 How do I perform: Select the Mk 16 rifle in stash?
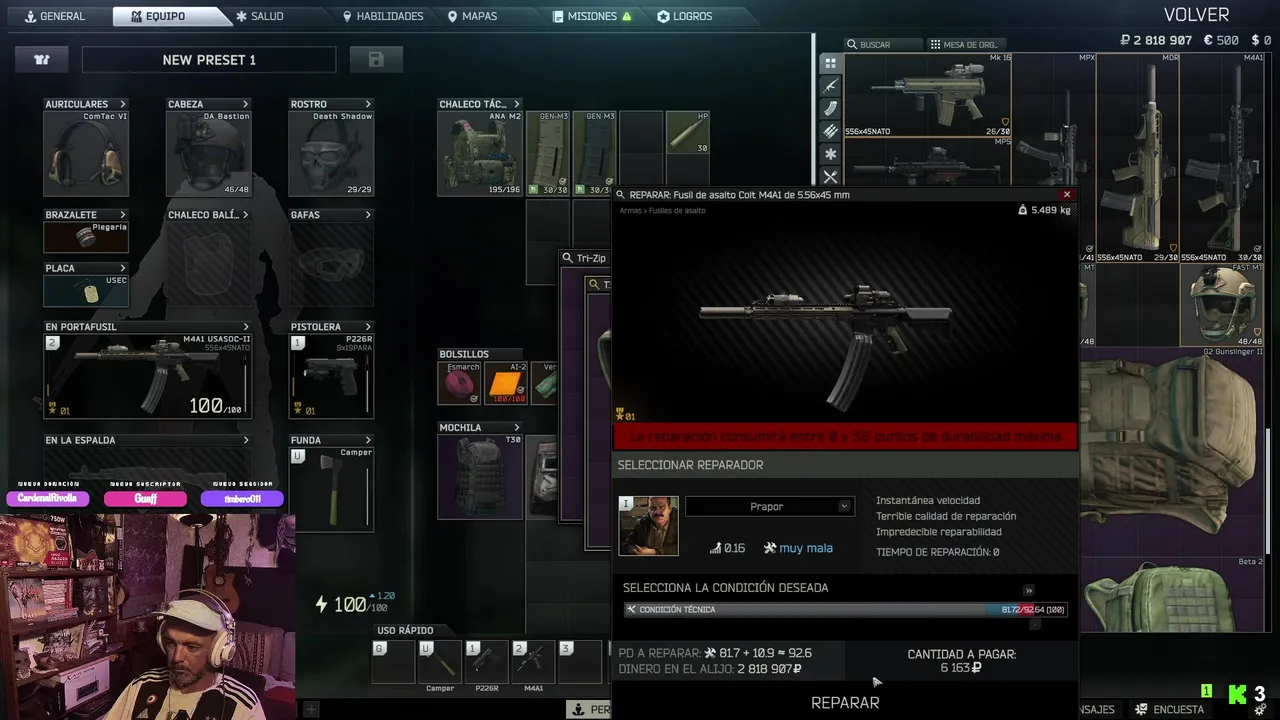point(928,95)
